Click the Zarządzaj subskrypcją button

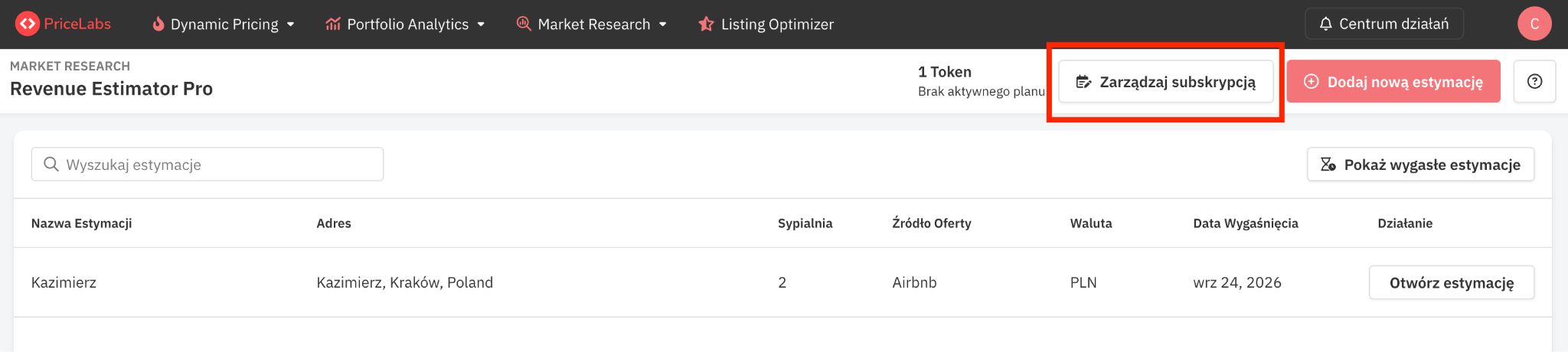[x=1166, y=81]
